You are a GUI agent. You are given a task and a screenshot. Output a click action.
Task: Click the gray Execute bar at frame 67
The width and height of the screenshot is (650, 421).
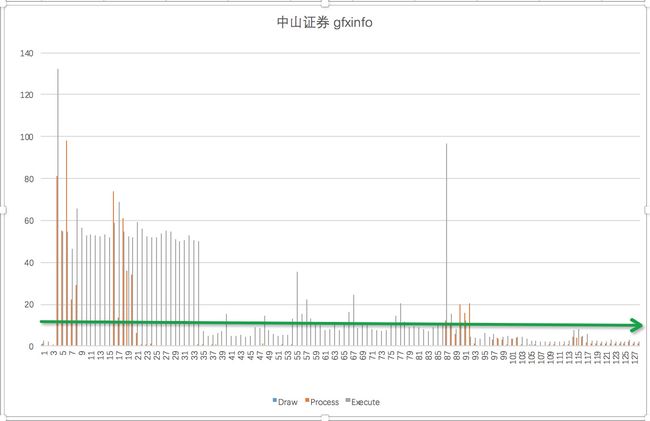(354, 320)
